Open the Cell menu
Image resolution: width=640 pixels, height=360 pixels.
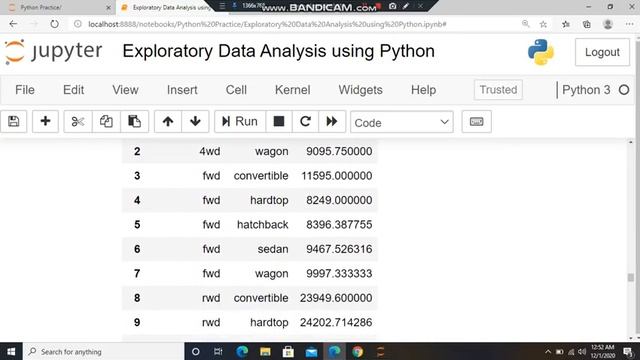[x=236, y=90]
